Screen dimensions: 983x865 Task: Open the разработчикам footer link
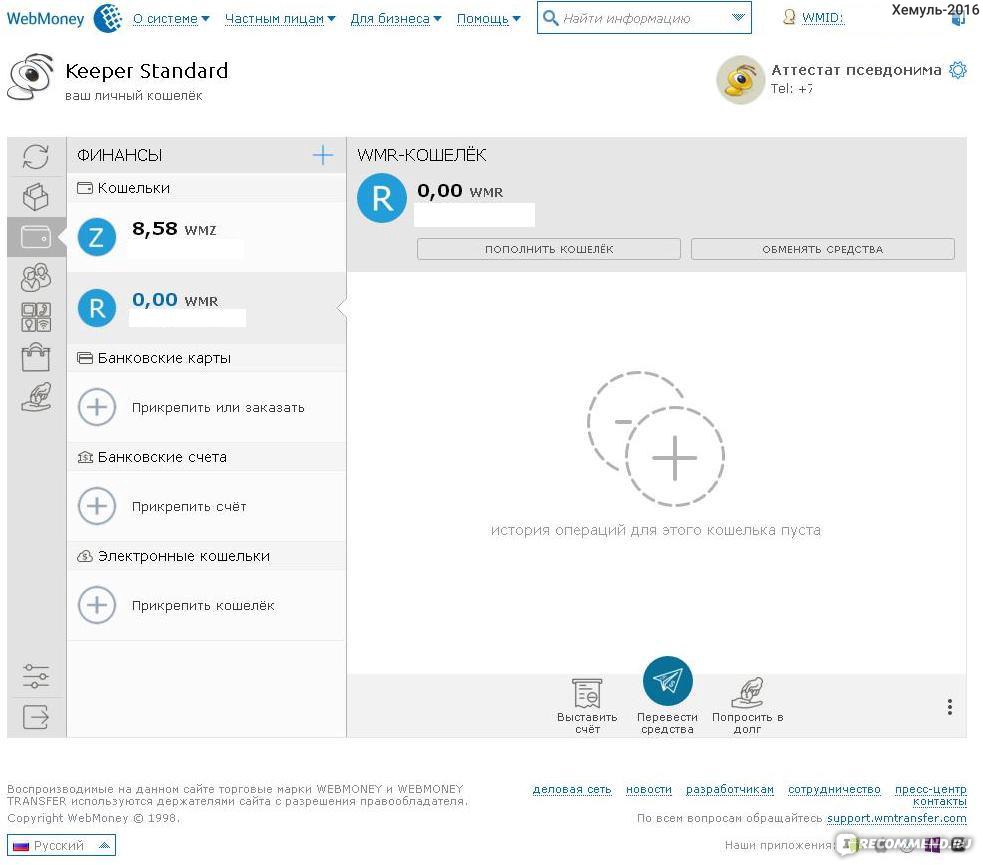click(x=730, y=789)
